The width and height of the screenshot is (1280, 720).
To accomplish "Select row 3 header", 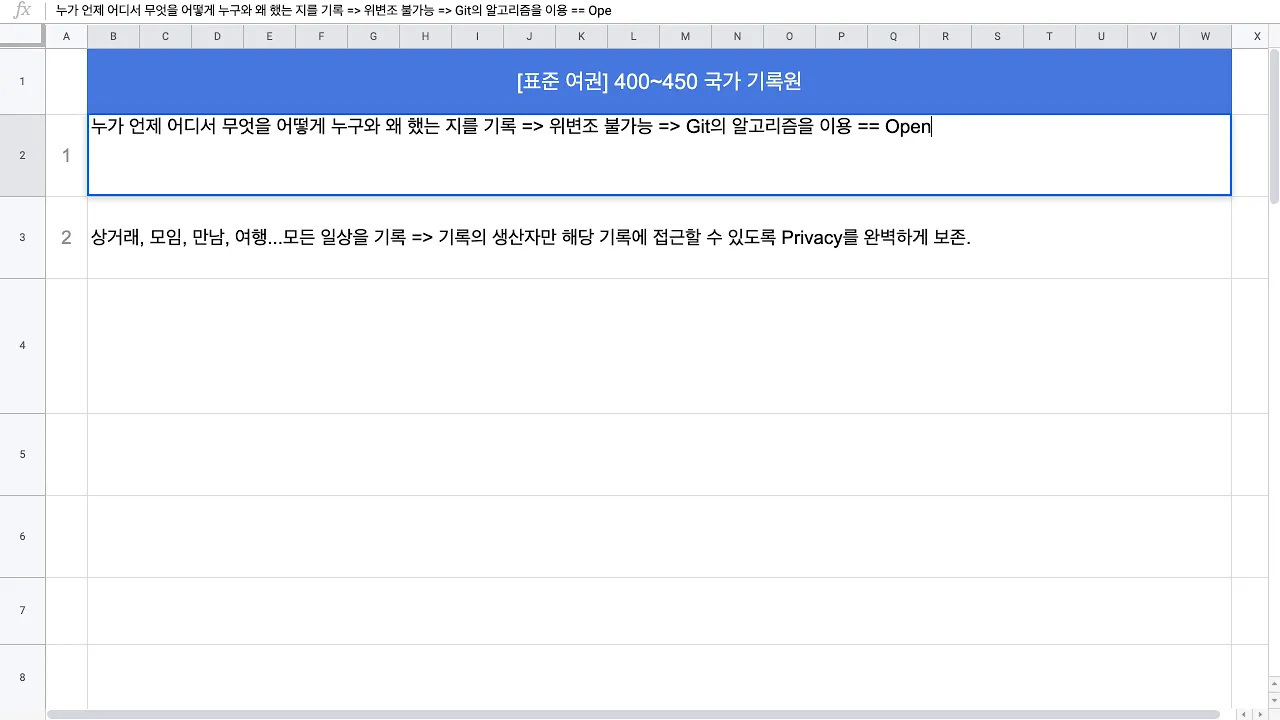I will 22,237.
